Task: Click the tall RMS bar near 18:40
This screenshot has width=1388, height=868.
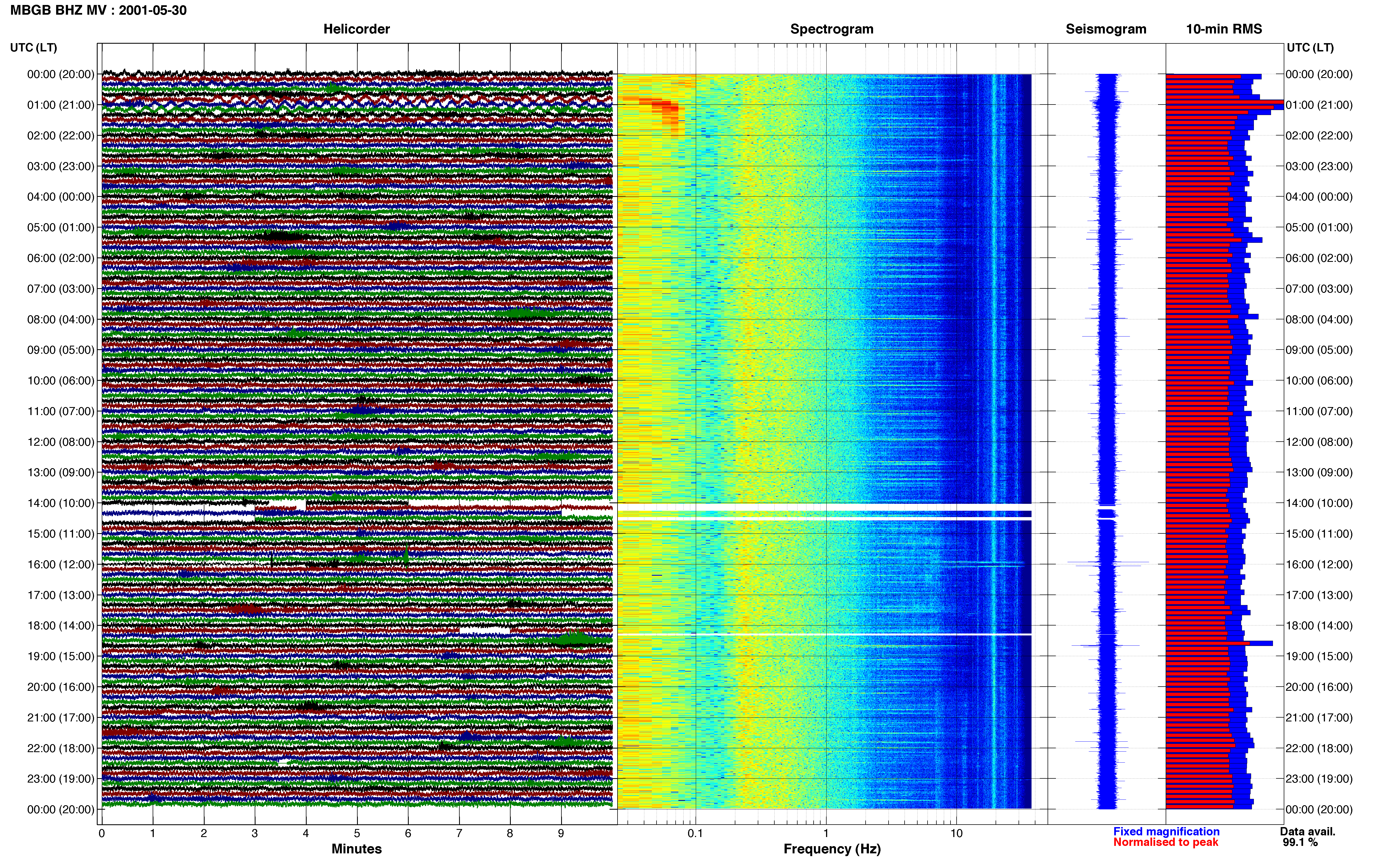Action: [x=1219, y=643]
